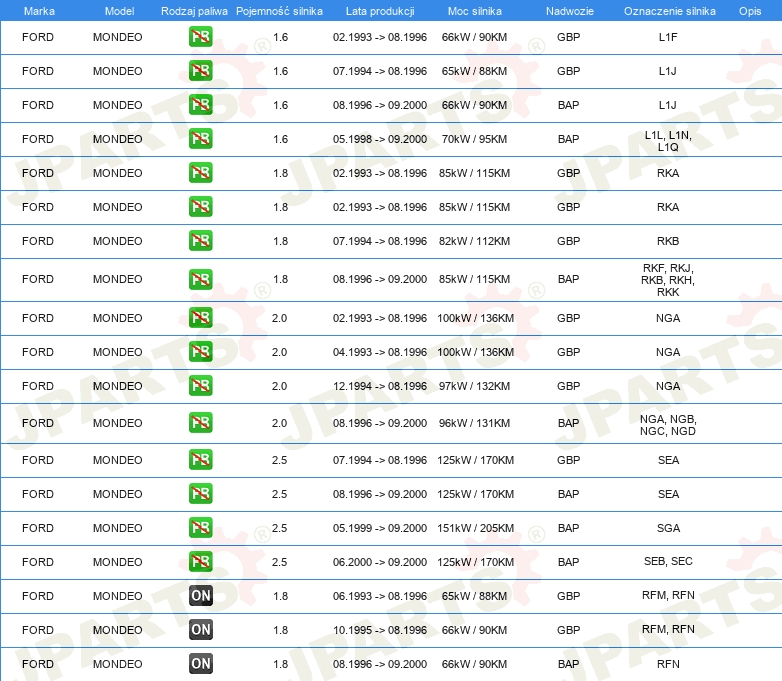The height and width of the screenshot is (681, 782).
Task: Click the Rodzaj paliwa column header
Action: pos(194,11)
